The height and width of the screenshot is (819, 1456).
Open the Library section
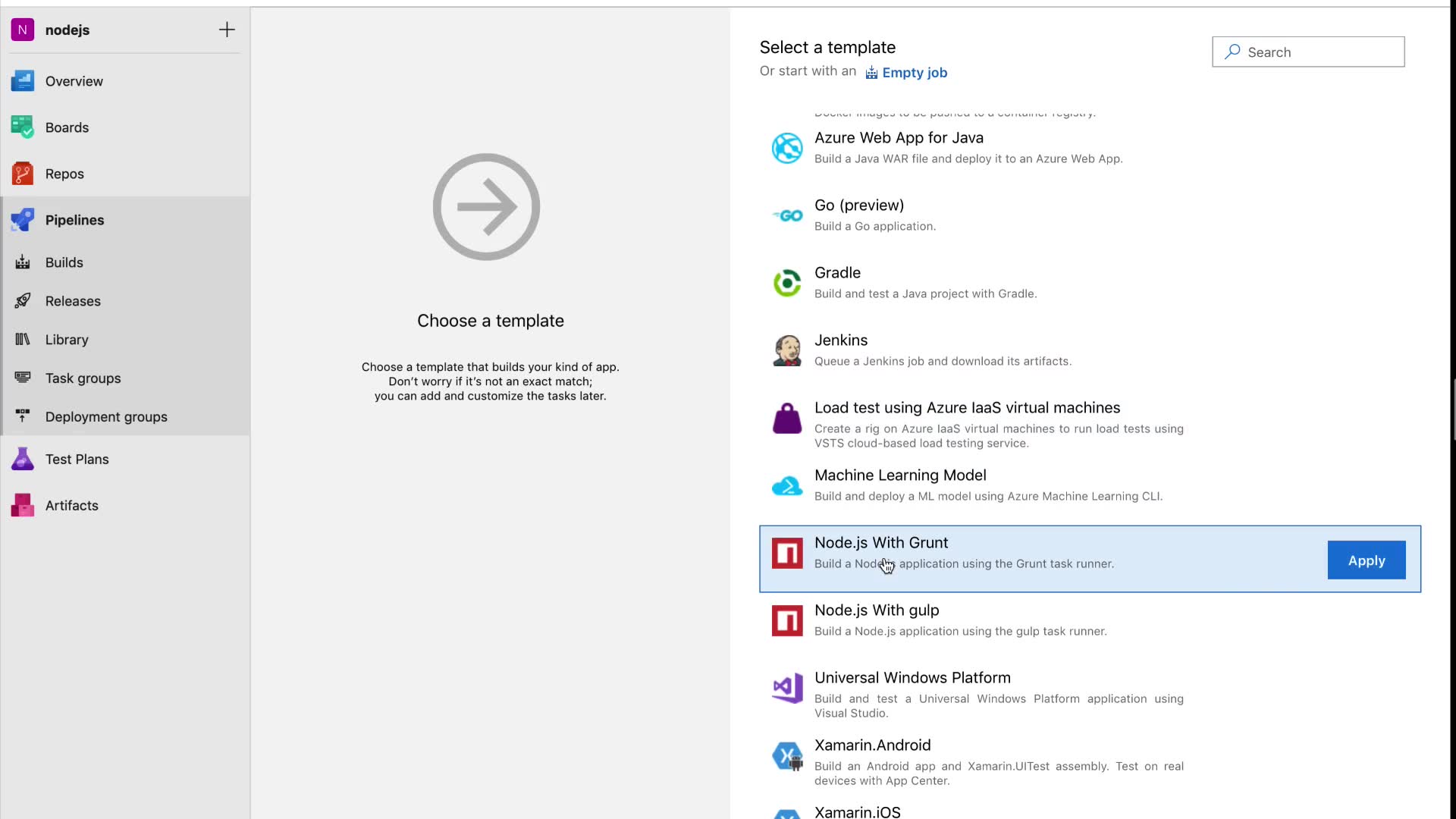[x=67, y=340]
